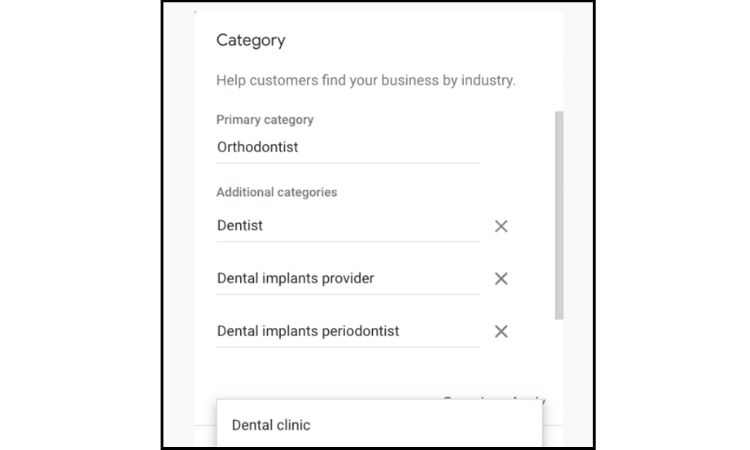Image resolution: width=750 pixels, height=450 pixels.
Task: Click the dialog's vertical scrollbar thumb
Action: pos(559,215)
